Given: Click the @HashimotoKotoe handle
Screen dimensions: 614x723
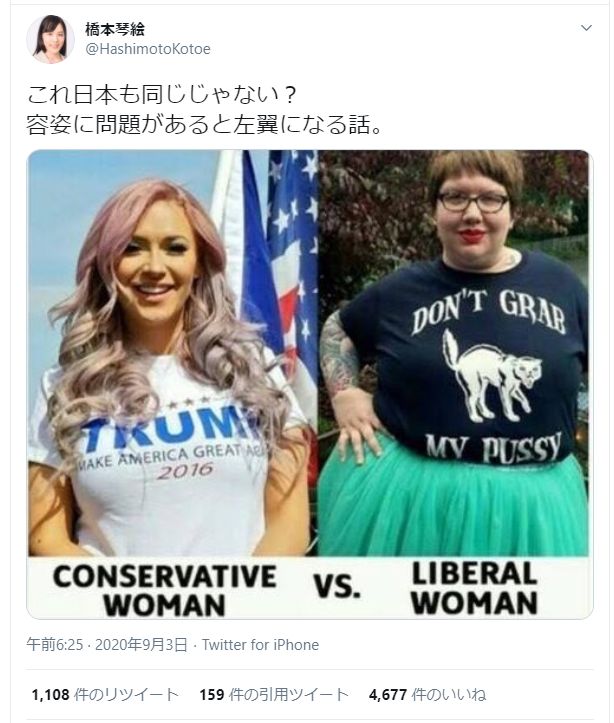Looking at the screenshot, I should (148, 49).
